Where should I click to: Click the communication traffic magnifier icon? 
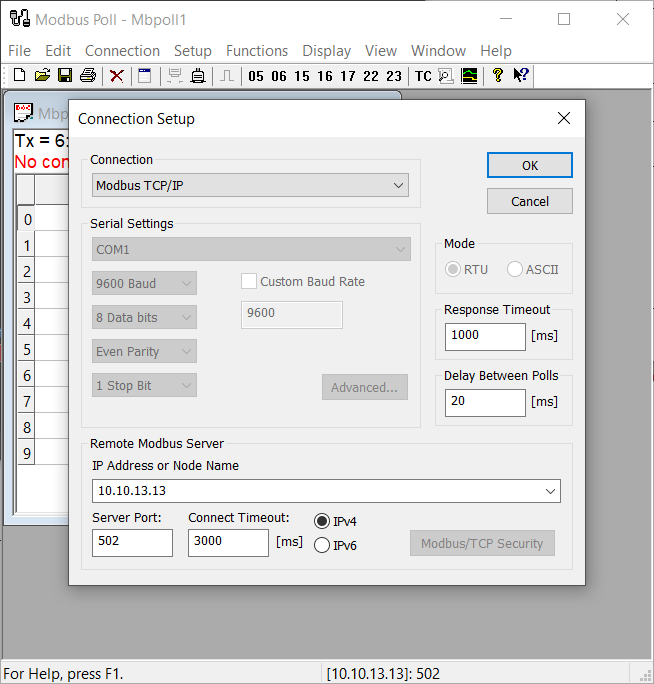[x=446, y=76]
